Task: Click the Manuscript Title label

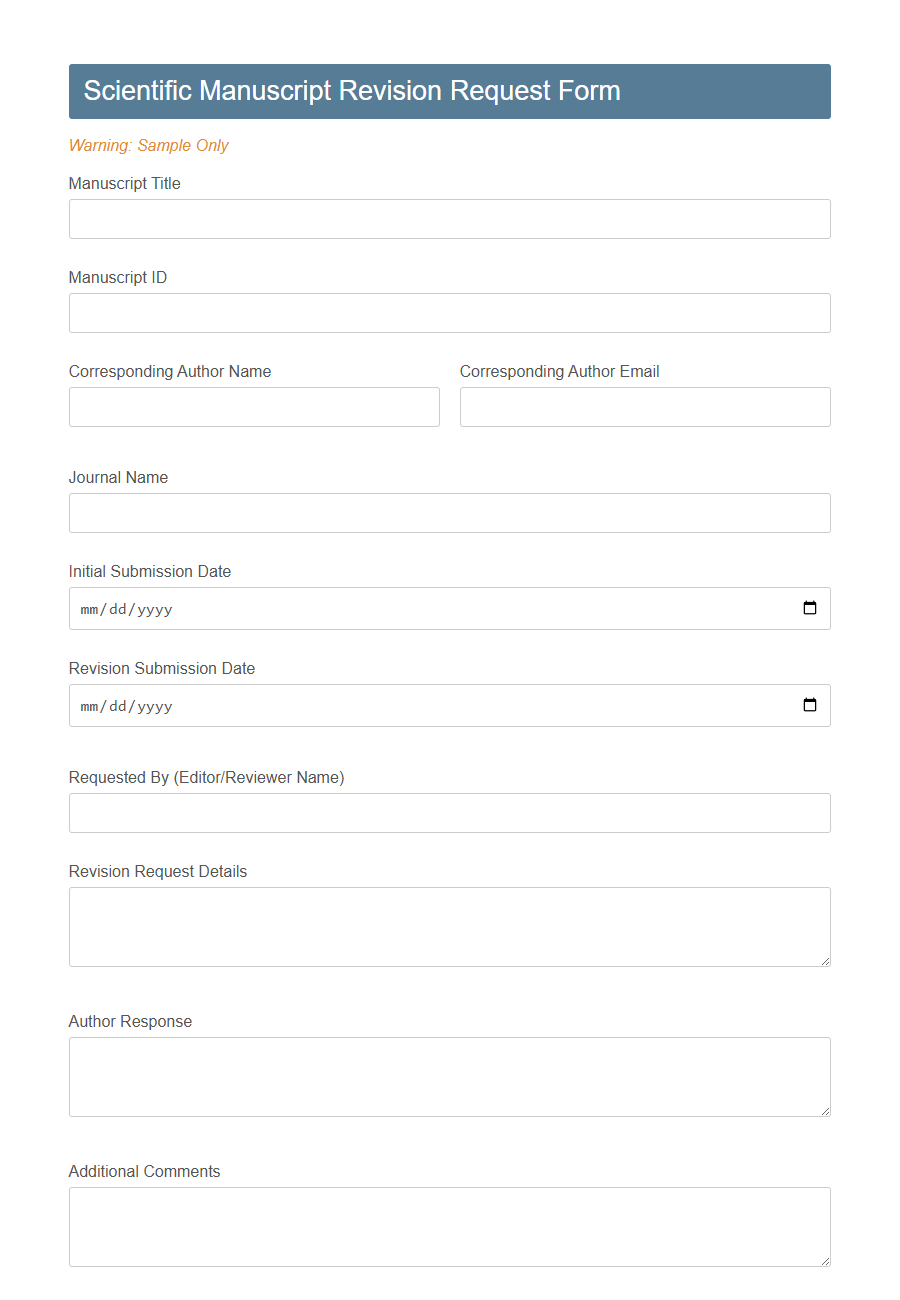Action: pyautogui.click(x=124, y=183)
